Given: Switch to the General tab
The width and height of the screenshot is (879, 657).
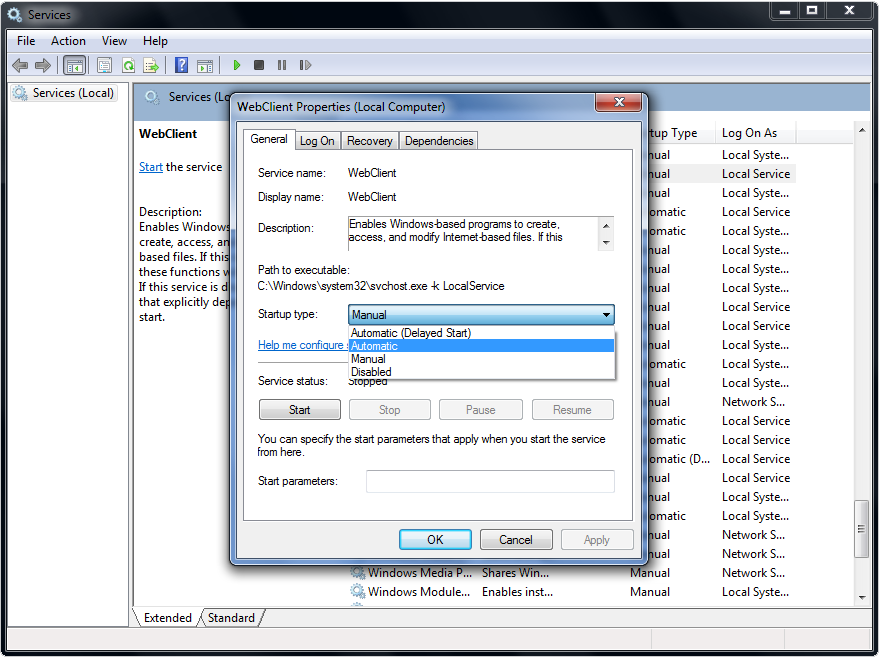Looking at the screenshot, I should 269,139.
